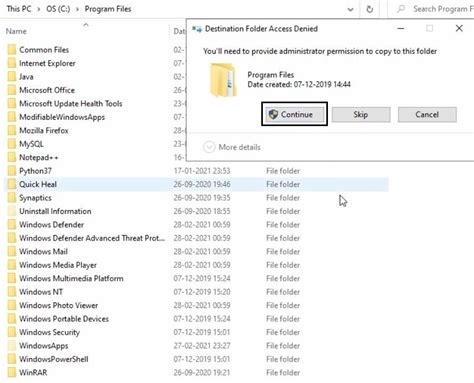
Task: Click Skip in access denied dialog
Action: pos(361,114)
